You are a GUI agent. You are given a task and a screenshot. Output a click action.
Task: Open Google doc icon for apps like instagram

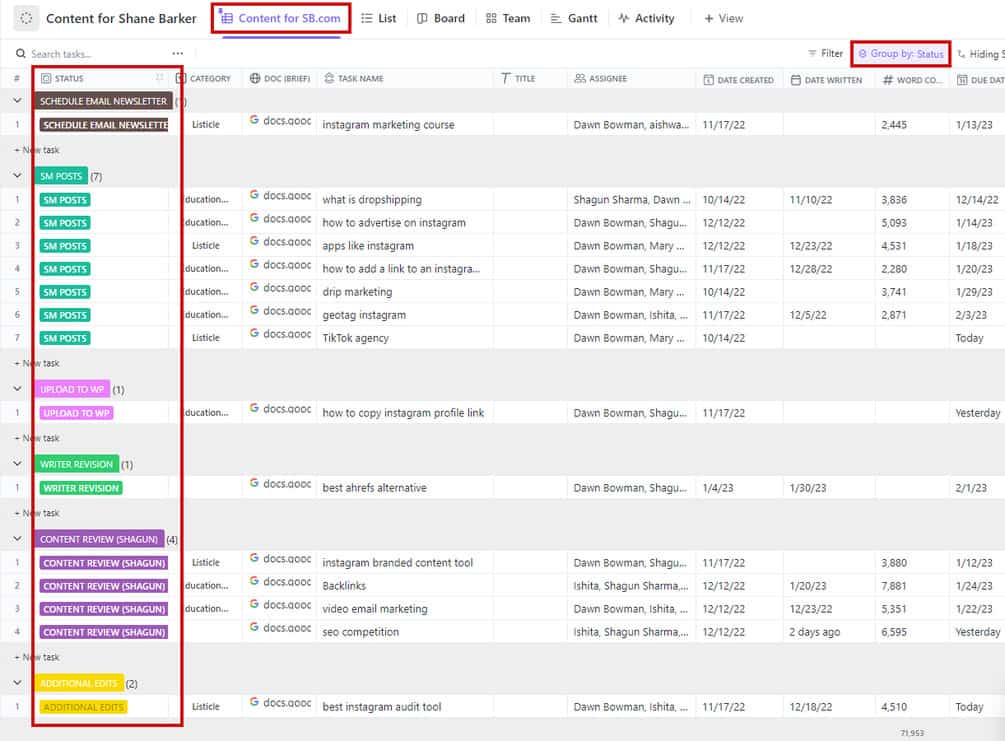click(x=254, y=241)
